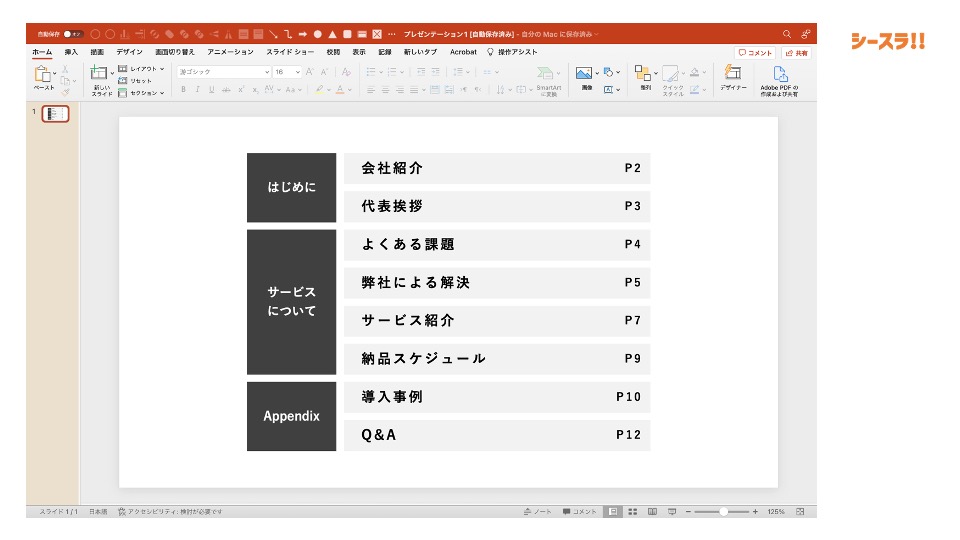Click the search magnifier in title bar
The width and height of the screenshot is (960, 540).
tap(787, 34)
